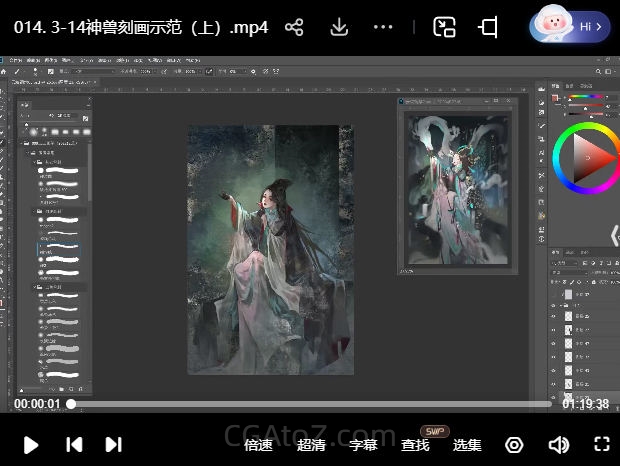The width and height of the screenshot is (620, 466).
Task: Enable picture-in-picture mini player
Action: [444, 27]
